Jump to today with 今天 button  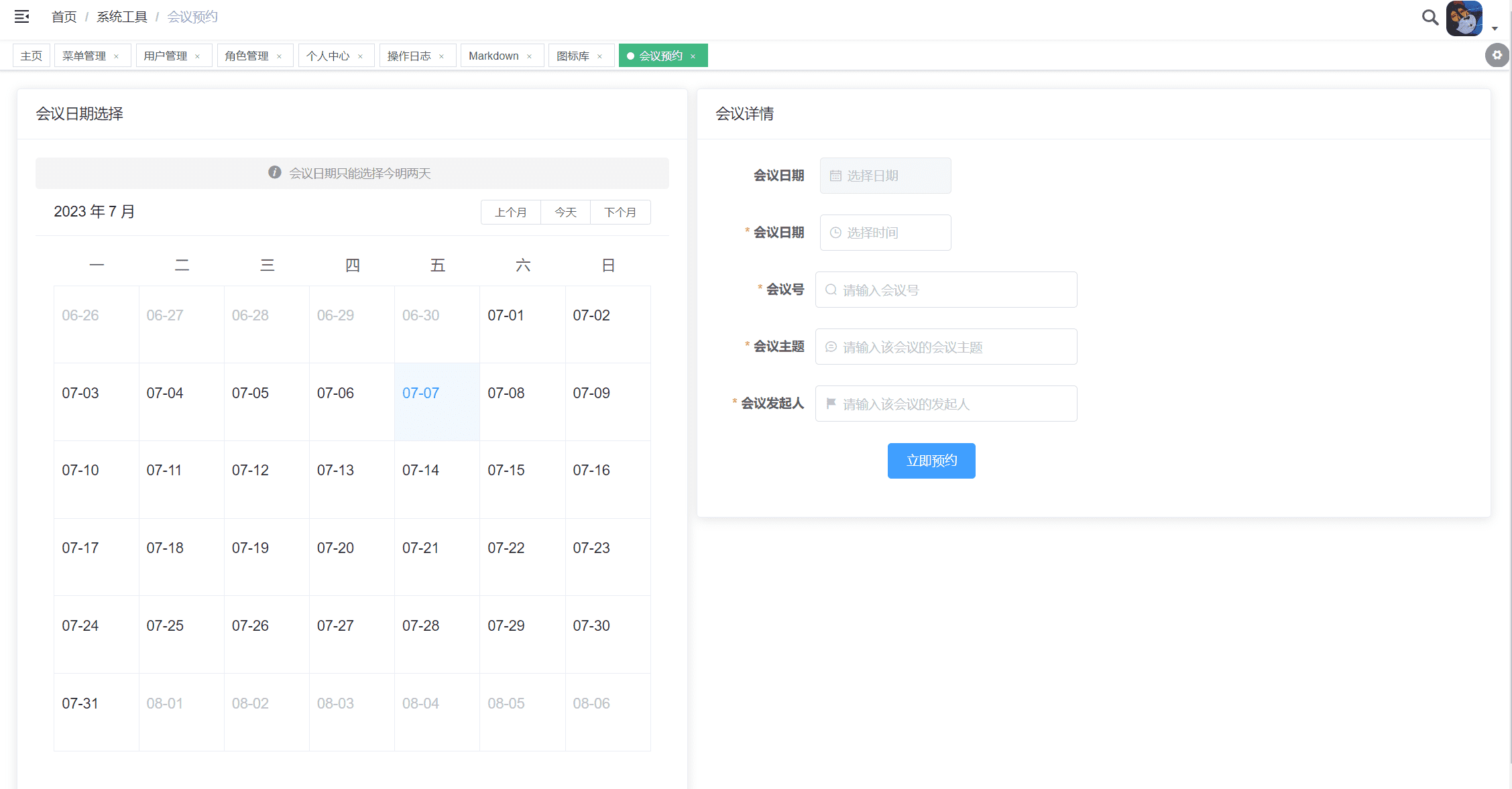565,212
